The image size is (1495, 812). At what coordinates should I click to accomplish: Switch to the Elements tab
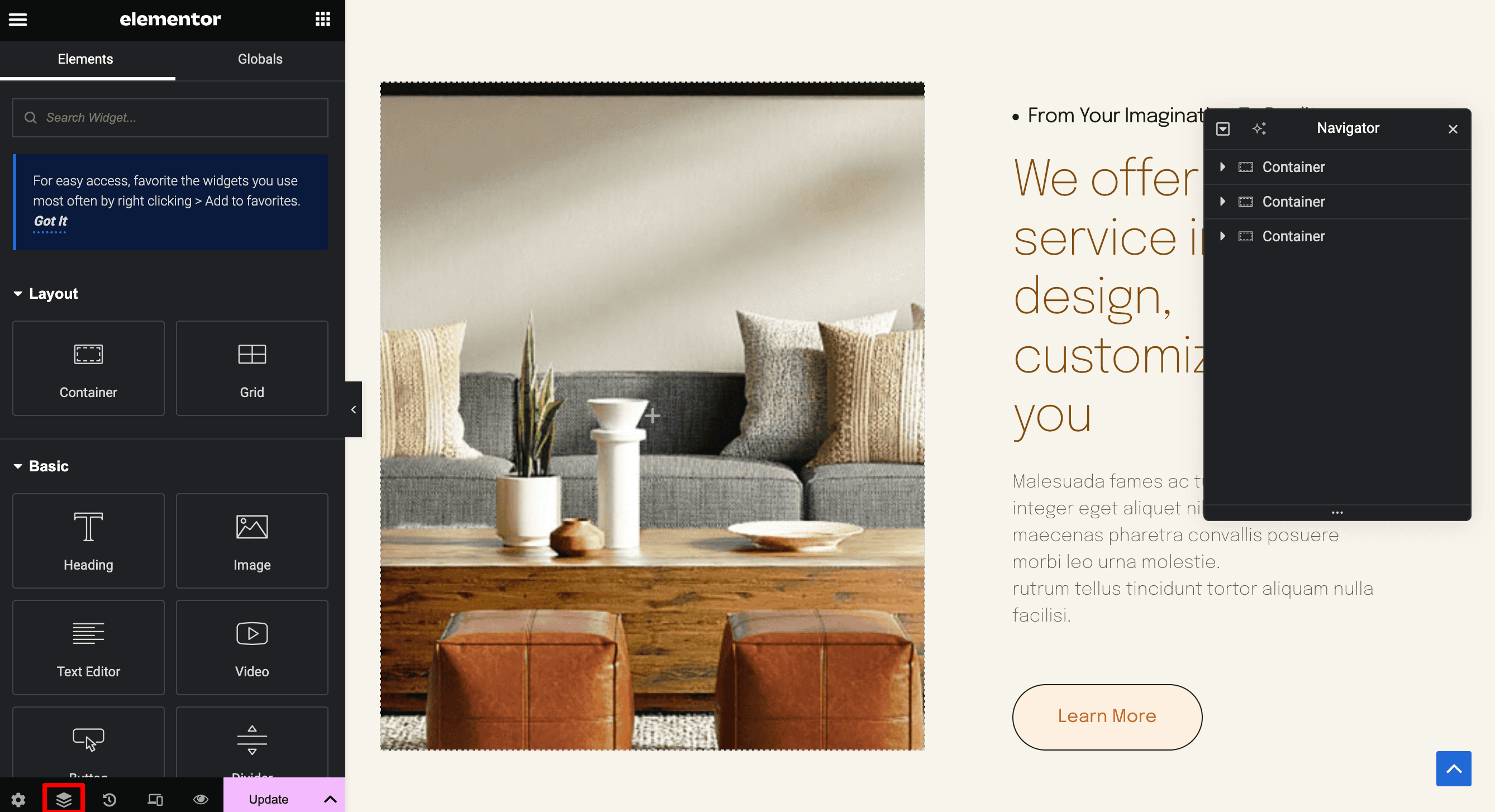86,59
